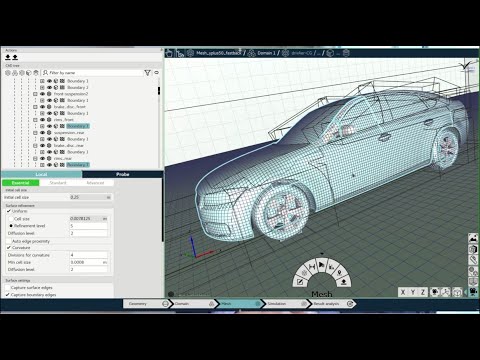Click the export icon in radial menu
Image resolution: width=480 pixels, height=360 pixels.
[x=344, y=282]
